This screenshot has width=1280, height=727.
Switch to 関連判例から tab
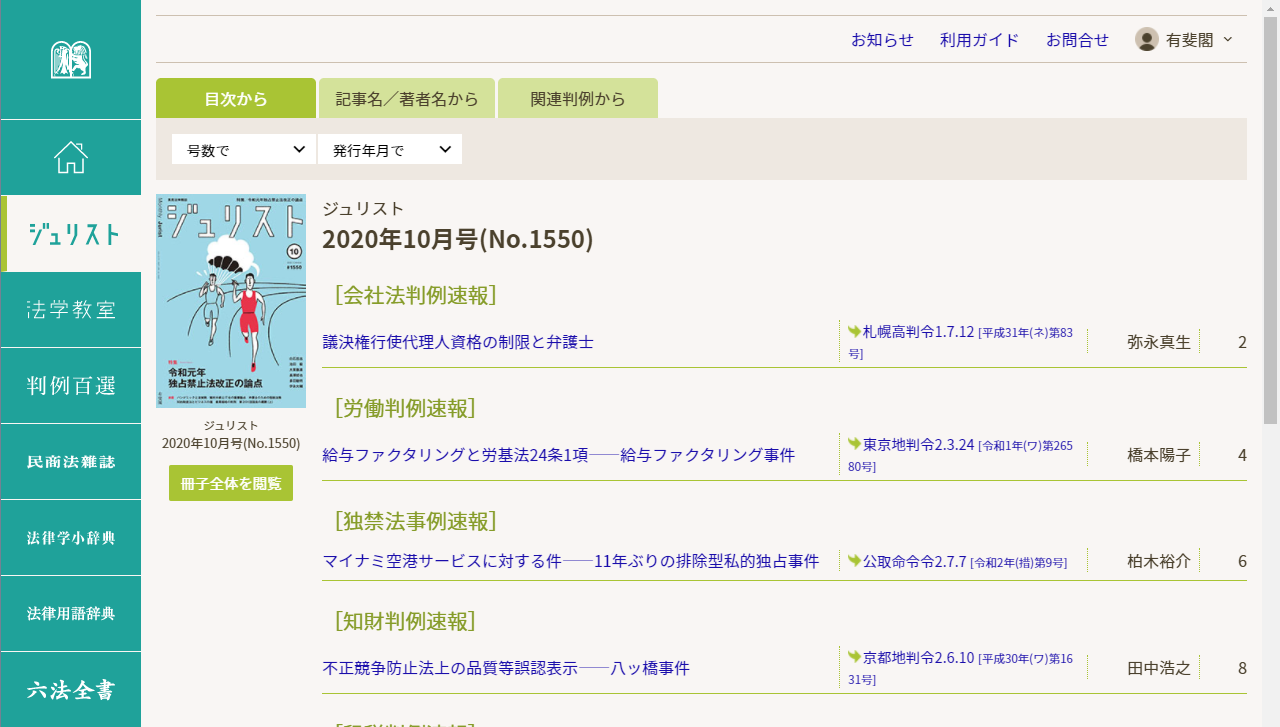pos(578,99)
